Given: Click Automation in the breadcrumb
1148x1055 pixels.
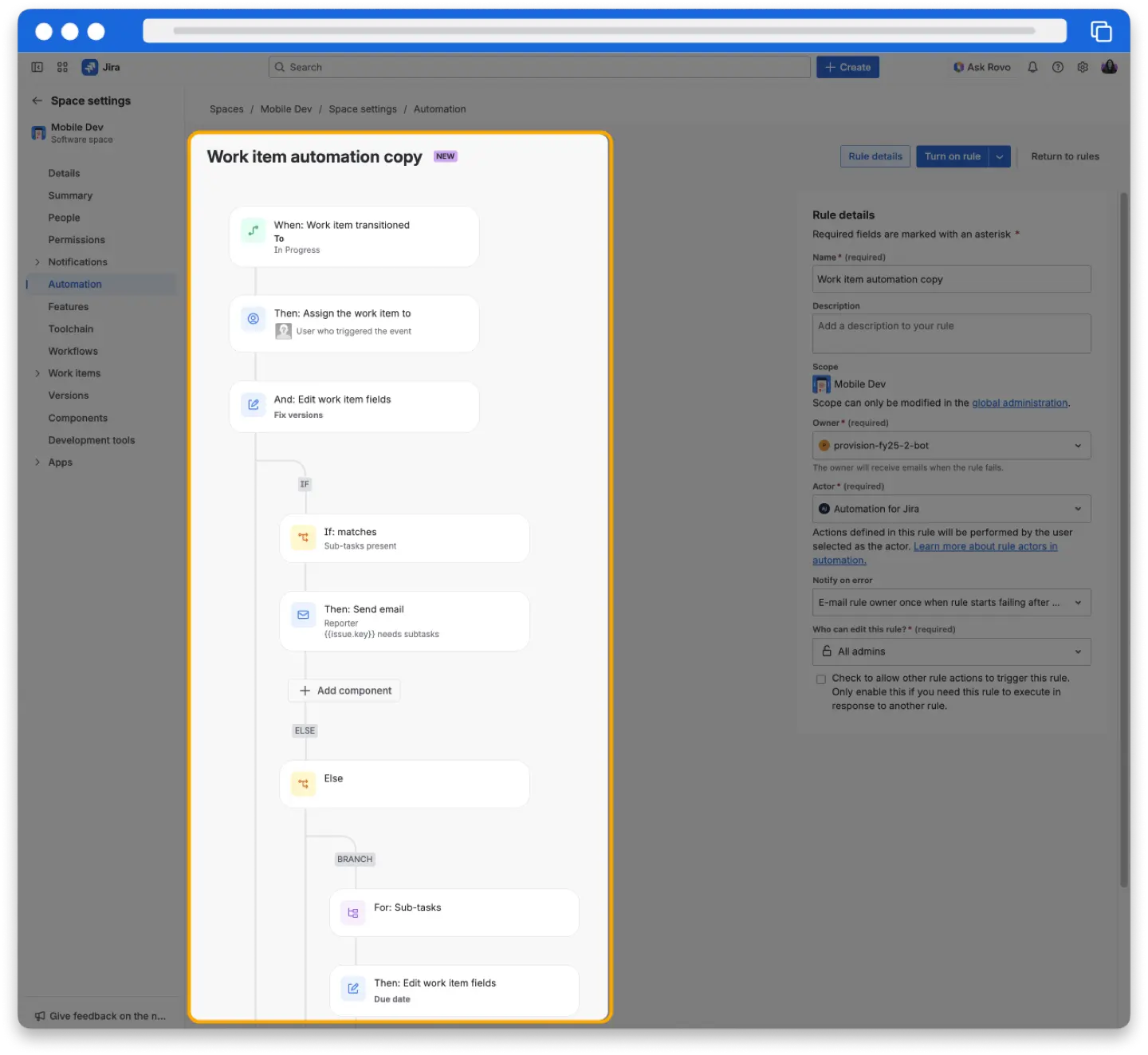Looking at the screenshot, I should (x=440, y=109).
